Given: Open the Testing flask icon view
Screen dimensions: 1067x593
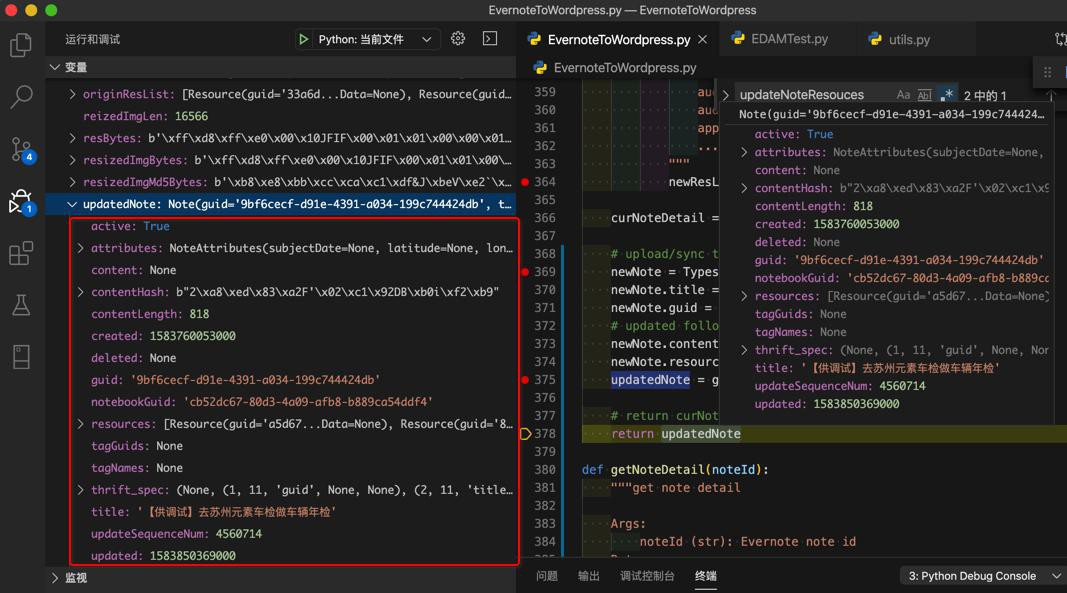Looking at the screenshot, I should pos(21,305).
